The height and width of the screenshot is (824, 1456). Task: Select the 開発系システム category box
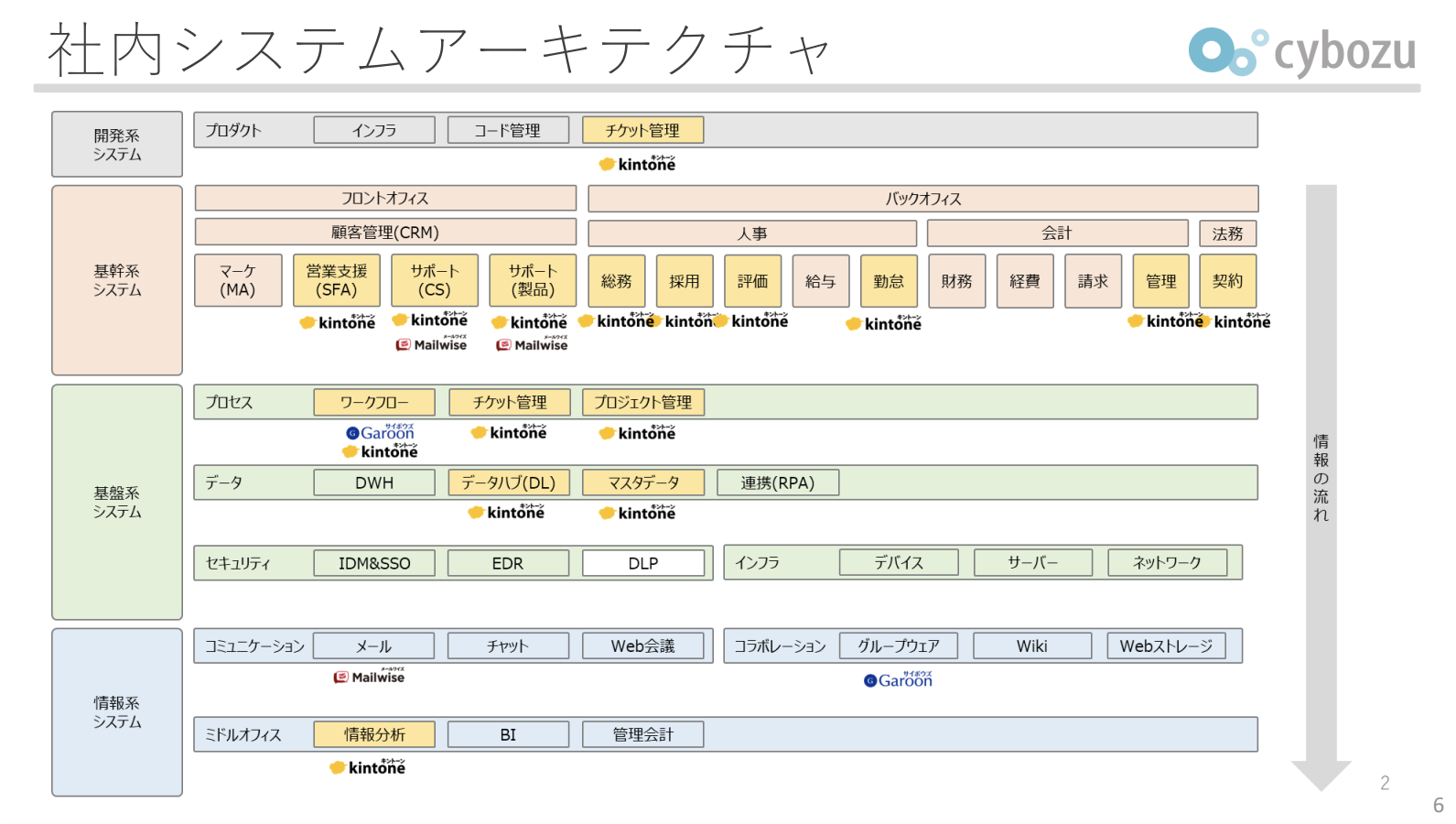click(x=117, y=145)
